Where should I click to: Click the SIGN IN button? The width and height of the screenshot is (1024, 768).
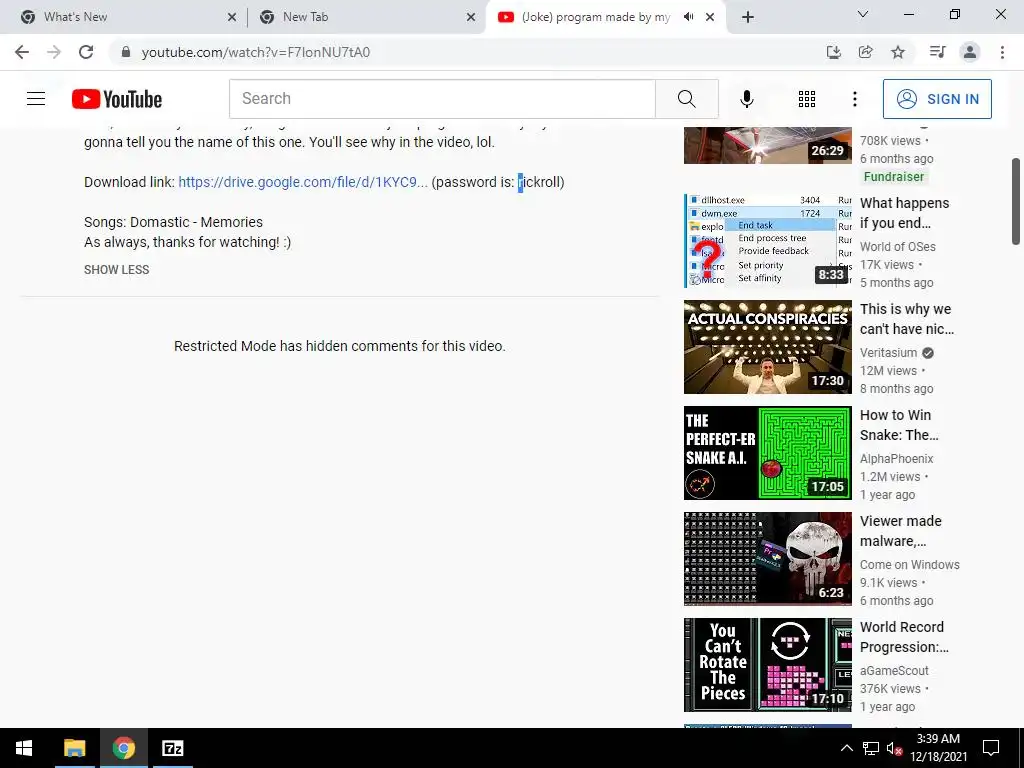click(x=936, y=99)
